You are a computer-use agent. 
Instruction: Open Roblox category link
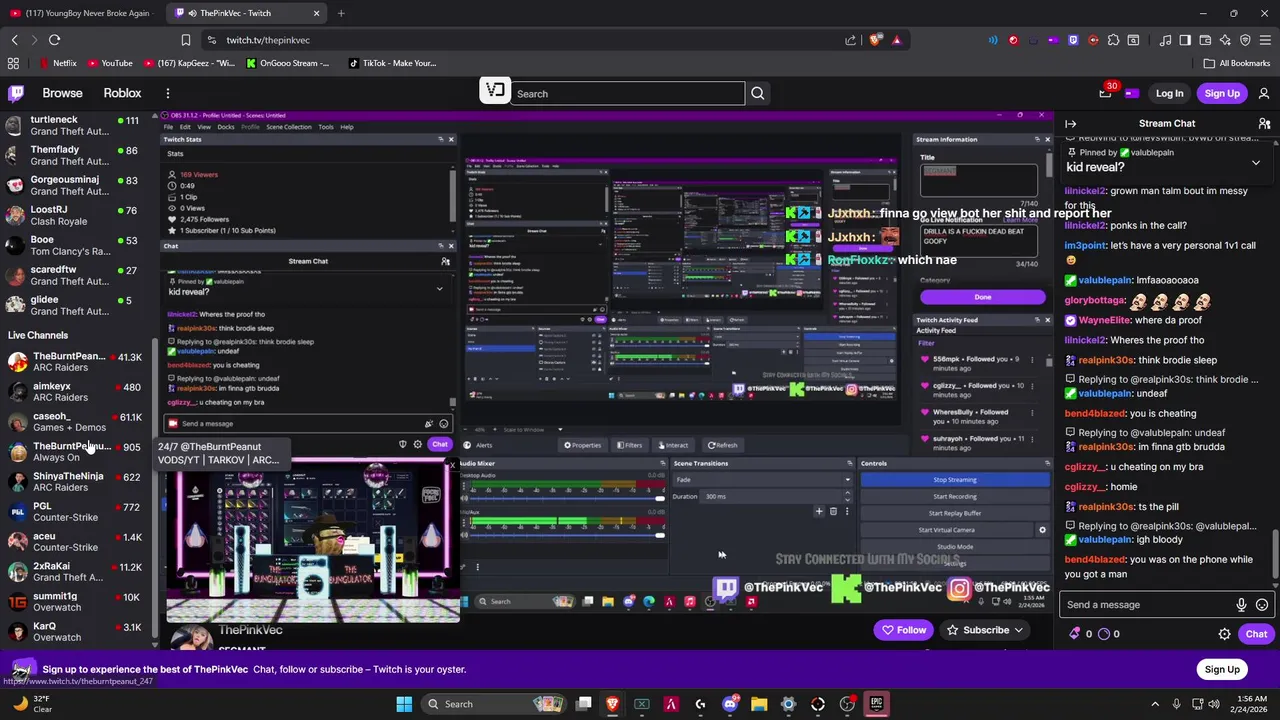tap(122, 93)
